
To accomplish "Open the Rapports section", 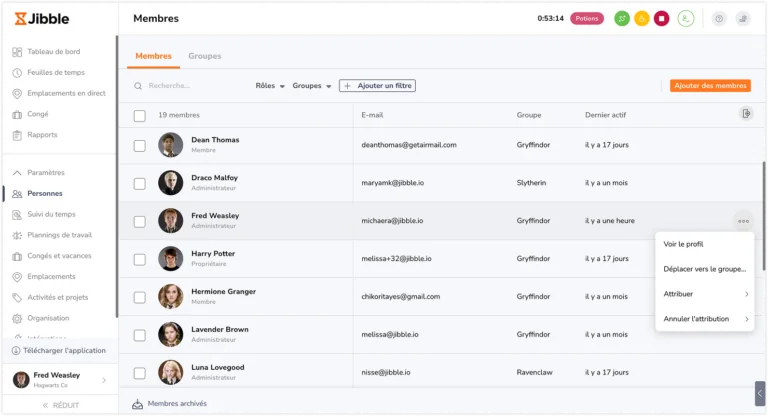I will tap(42, 135).
